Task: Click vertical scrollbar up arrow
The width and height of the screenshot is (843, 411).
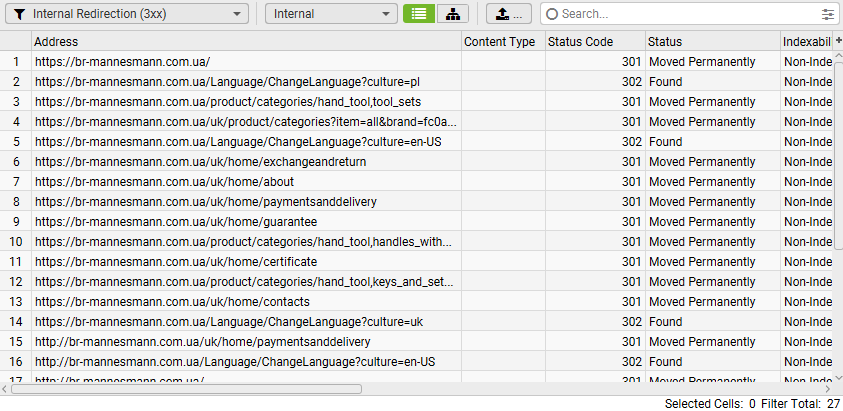Action: [838, 56]
